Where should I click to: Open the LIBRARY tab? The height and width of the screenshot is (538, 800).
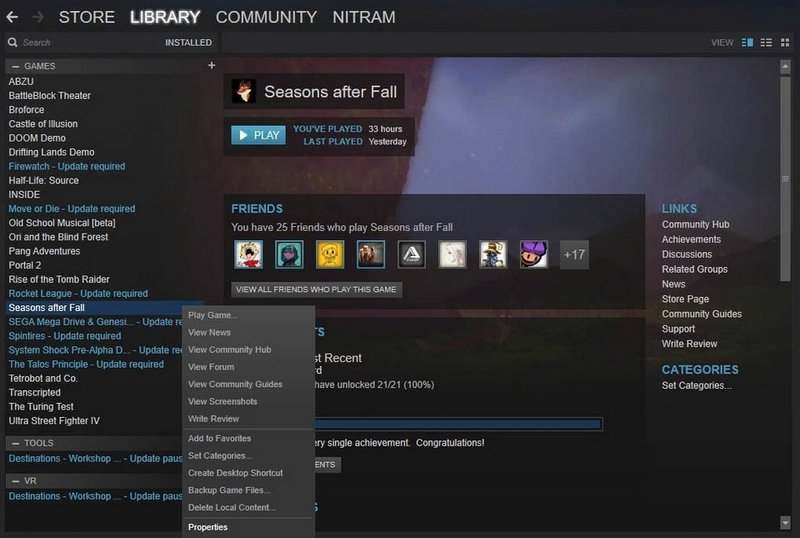(x=165, y=17)
